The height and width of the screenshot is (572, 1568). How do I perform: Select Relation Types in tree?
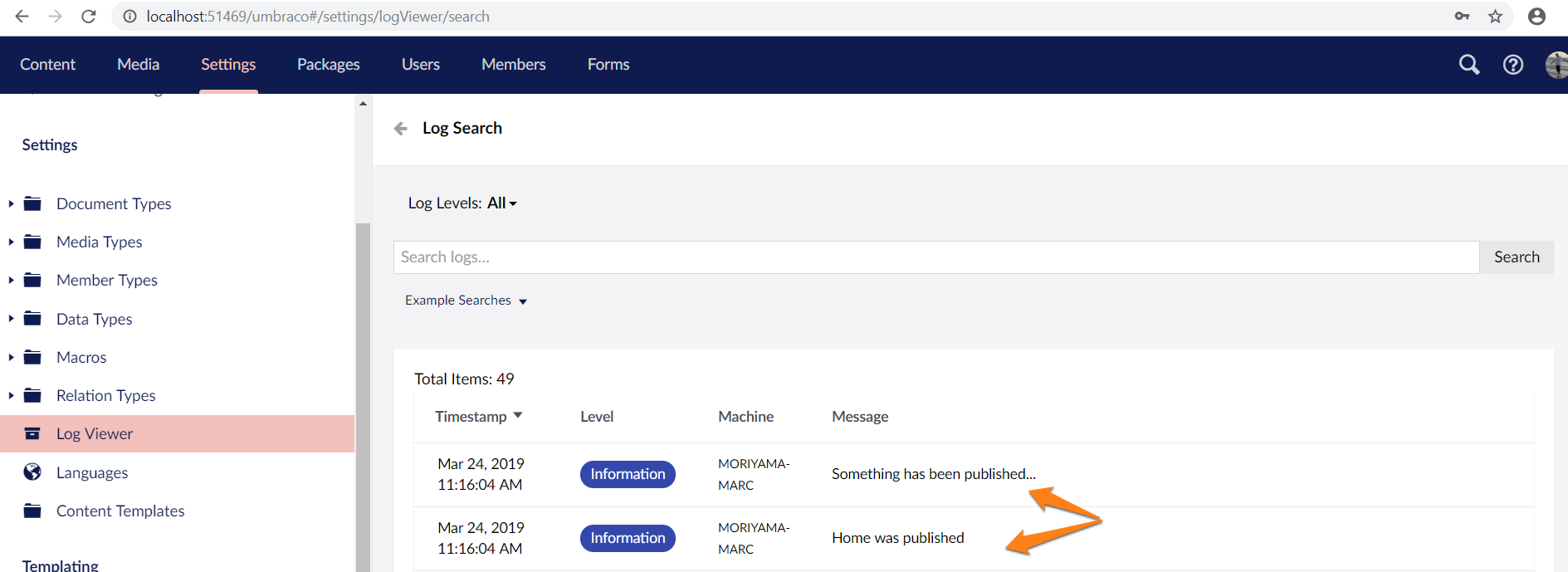click(106, 395)
